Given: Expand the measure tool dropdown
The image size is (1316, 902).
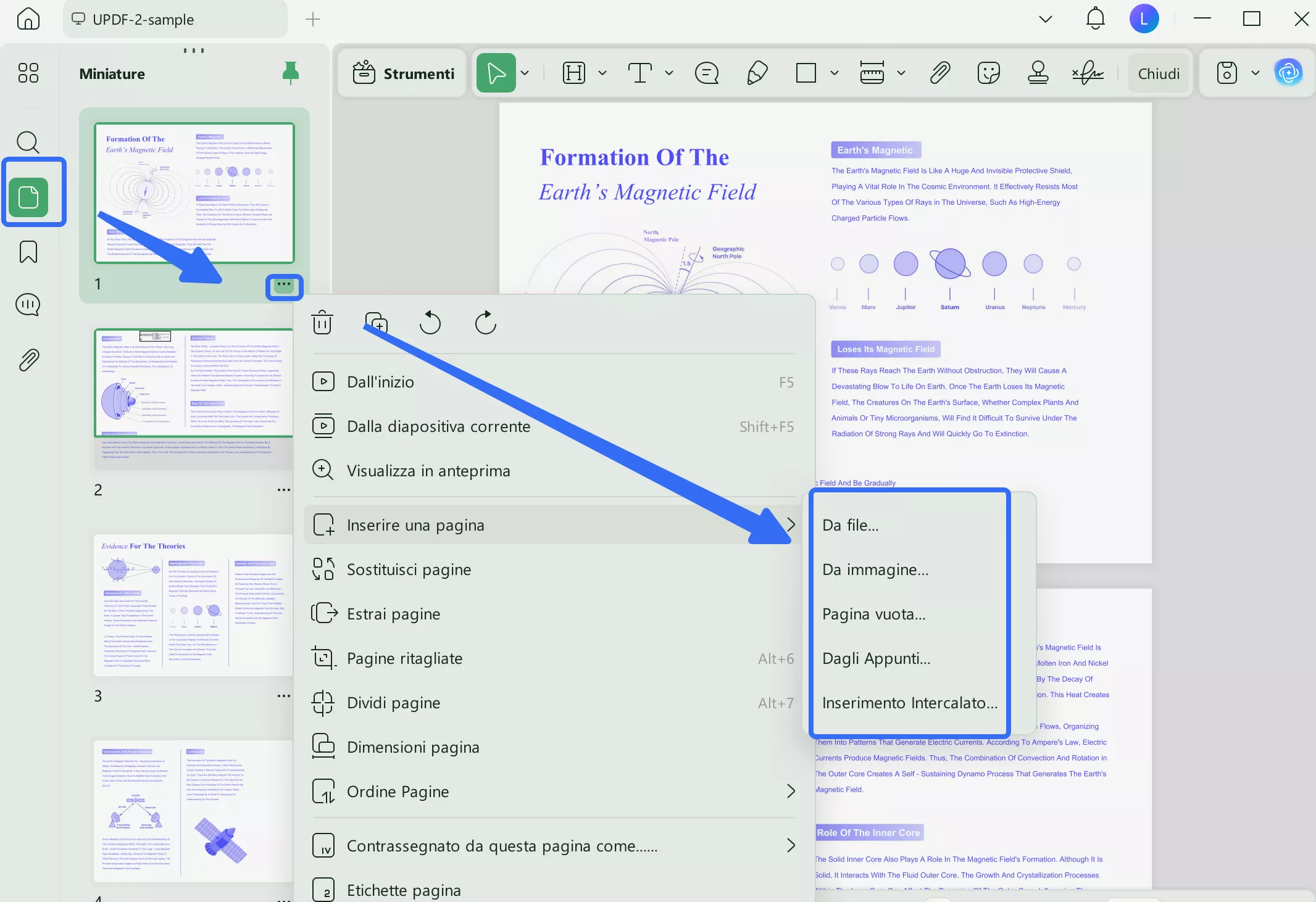Looking at the screenshot, I should (x=901, y=73).
